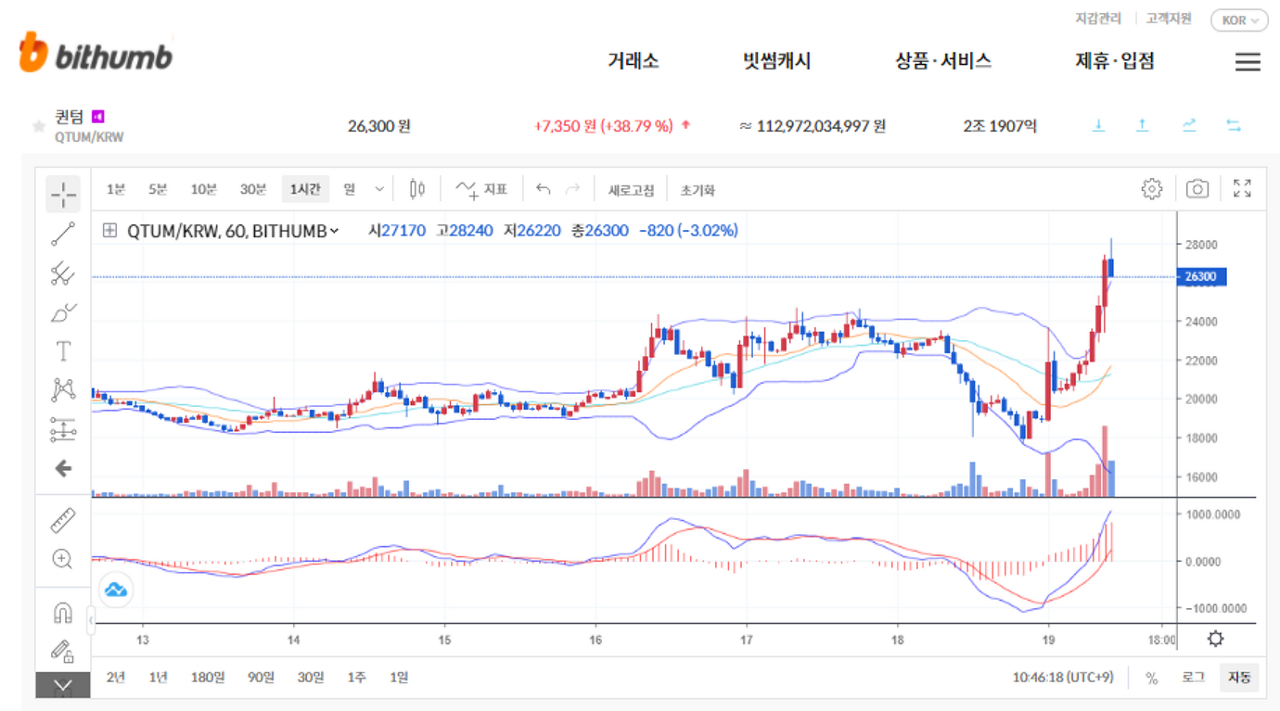Select the trend line drawing tool

point(63,234)
